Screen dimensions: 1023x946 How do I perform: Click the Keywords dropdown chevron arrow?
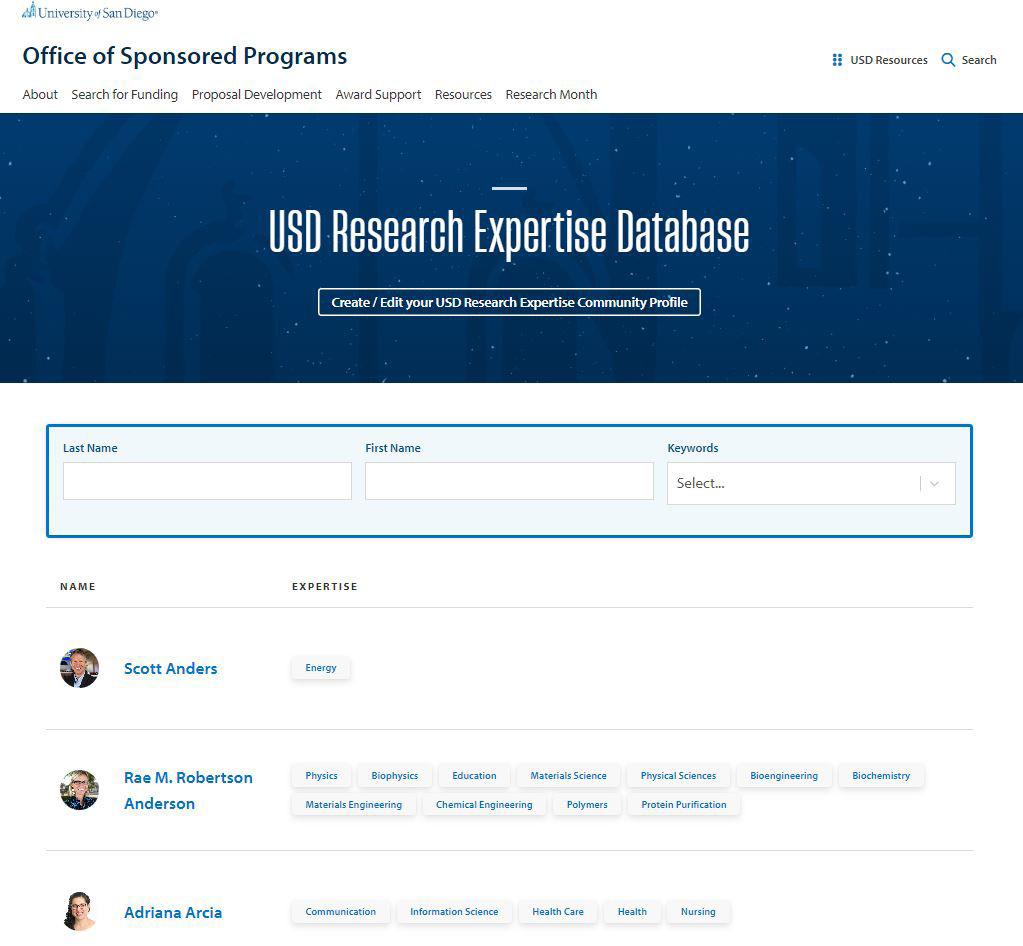tap(934, 483)
